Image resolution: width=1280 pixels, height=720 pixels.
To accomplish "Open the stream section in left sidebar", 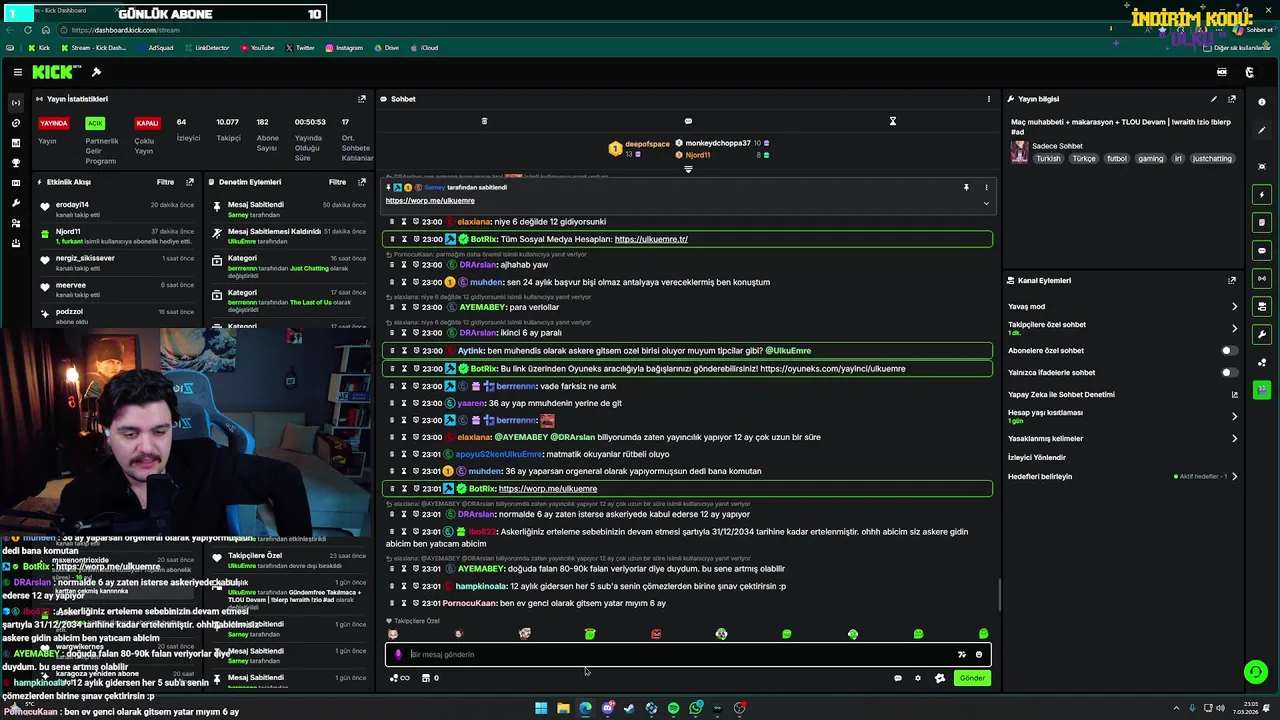I will tap(15, 103).
